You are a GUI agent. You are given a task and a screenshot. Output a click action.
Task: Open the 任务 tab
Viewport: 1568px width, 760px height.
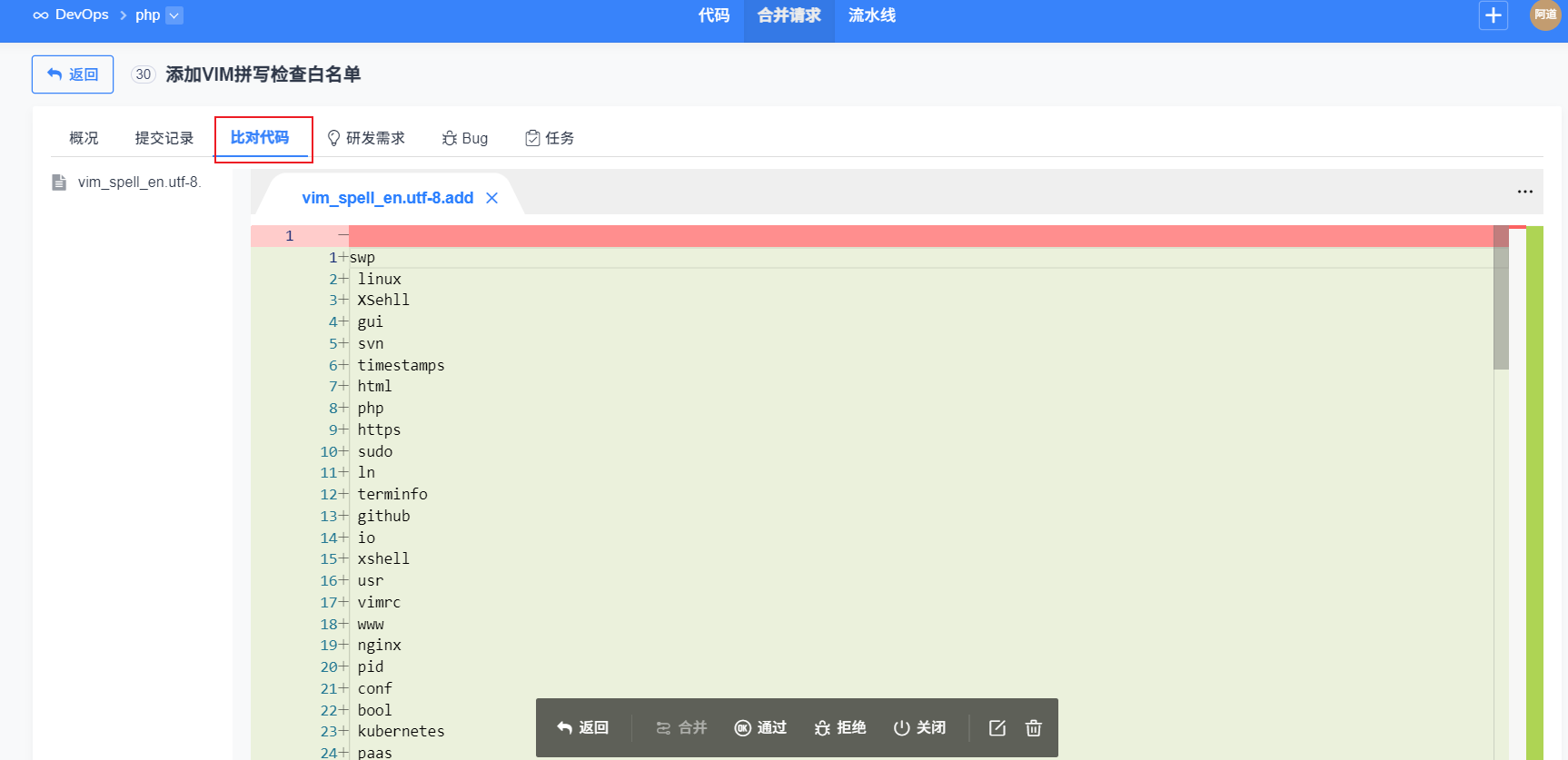550,138
